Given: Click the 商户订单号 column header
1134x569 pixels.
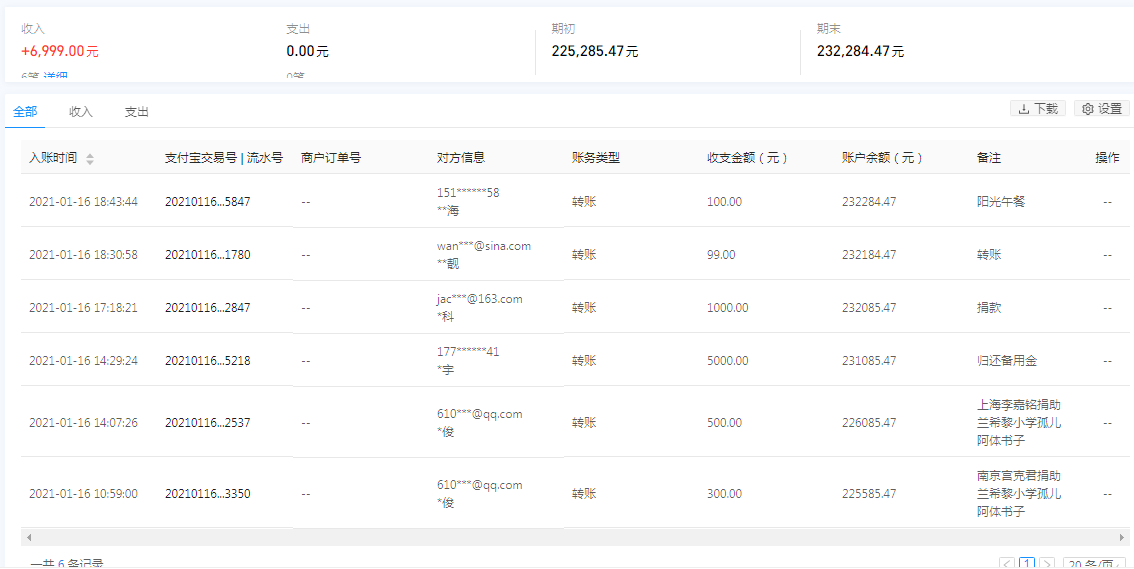Looking at the screenshot, I should click(x=331, y=158).
